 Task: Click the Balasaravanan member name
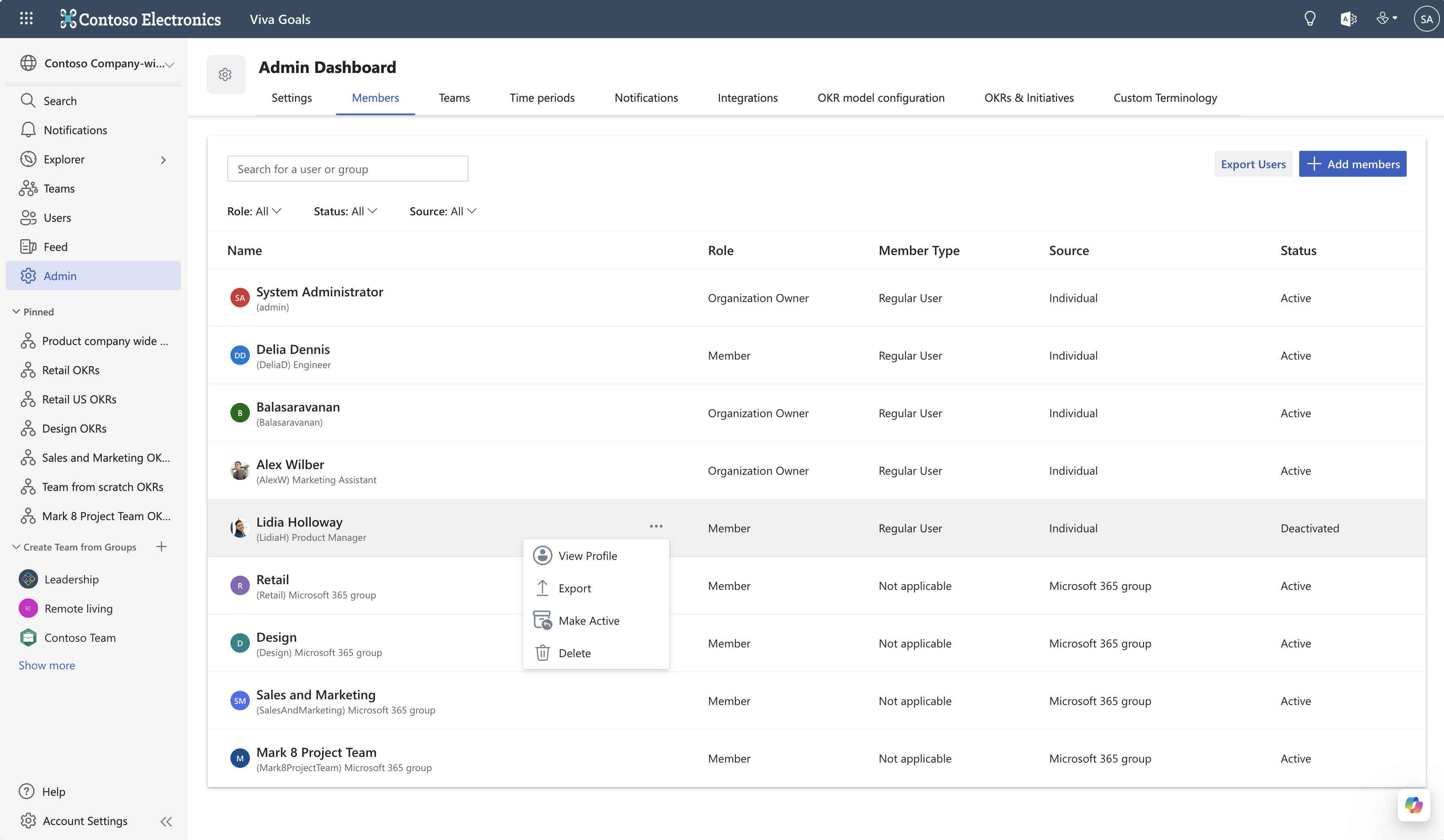[298, 407]
